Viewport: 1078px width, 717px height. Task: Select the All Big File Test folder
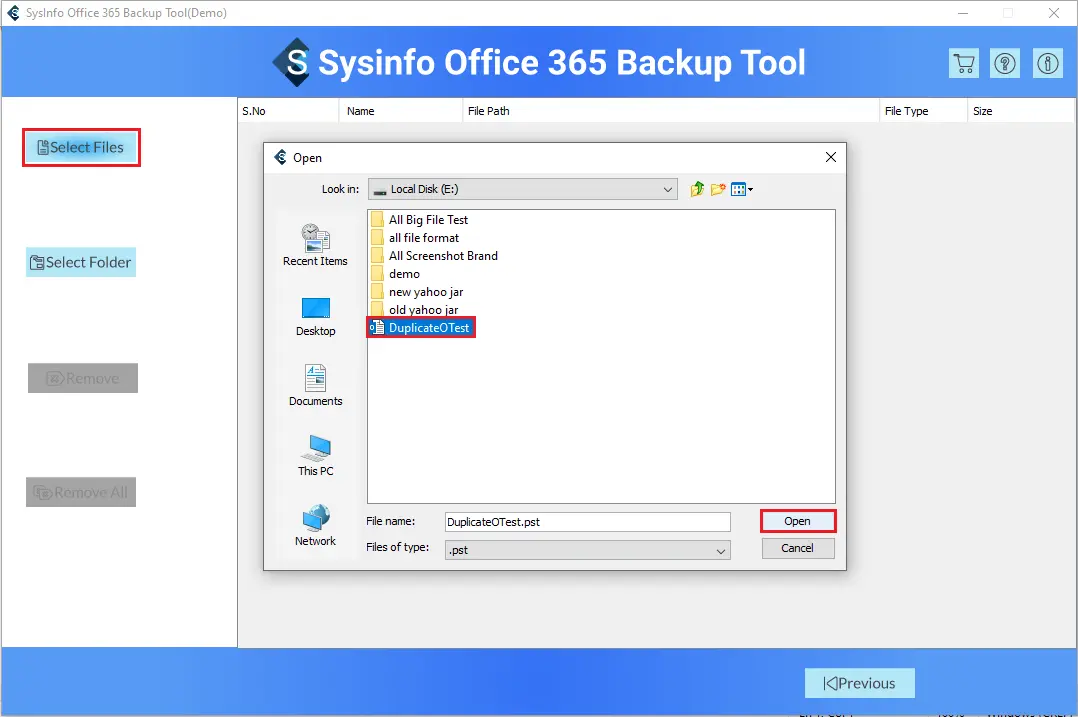[x=420, y=220]
